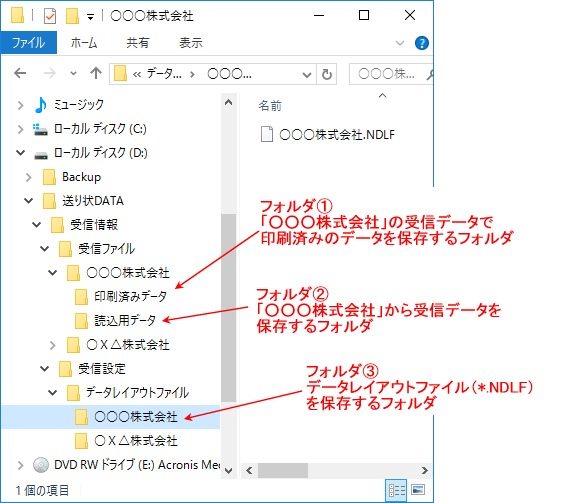Switch to the details view icon in the status bar
The image size is (572, 503).
click(396, 490)
